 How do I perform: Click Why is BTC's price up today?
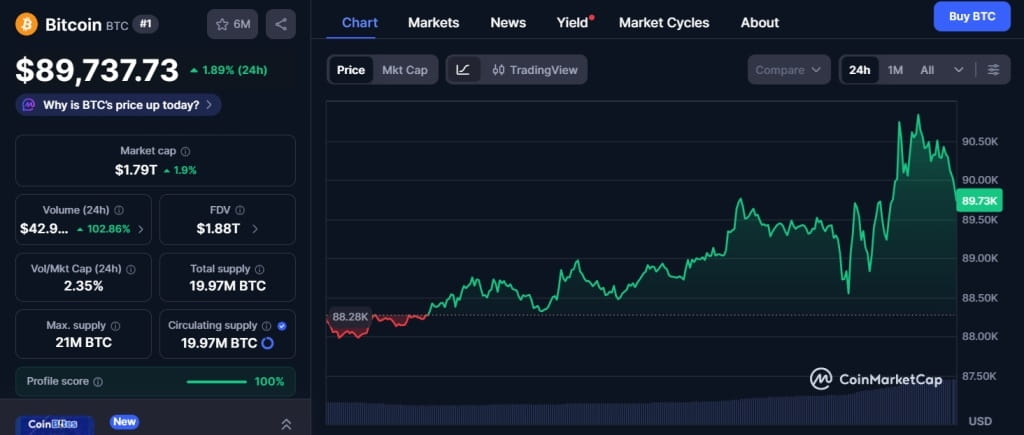[x=118, y=105]
